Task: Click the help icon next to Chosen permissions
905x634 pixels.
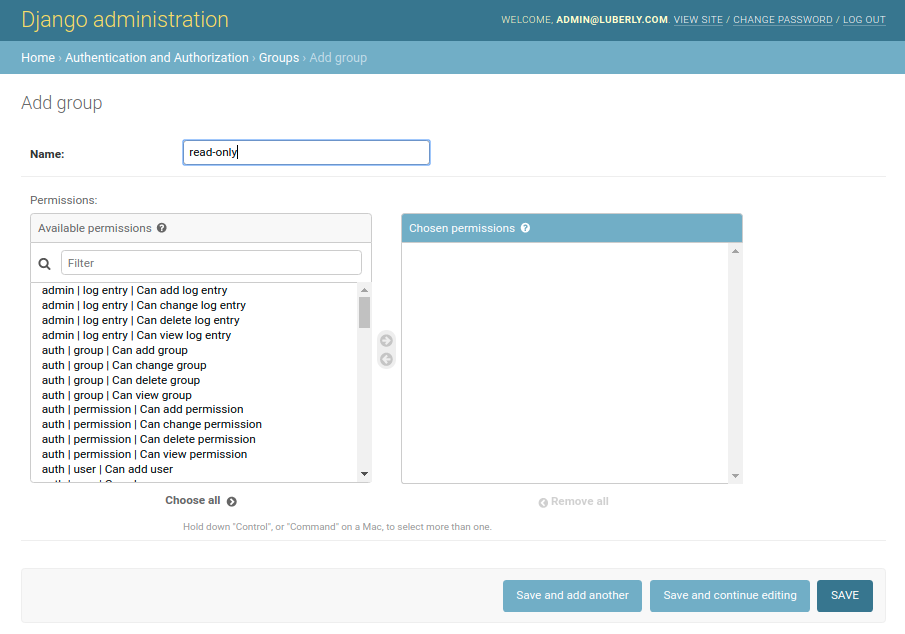Action: coord(525,227)
